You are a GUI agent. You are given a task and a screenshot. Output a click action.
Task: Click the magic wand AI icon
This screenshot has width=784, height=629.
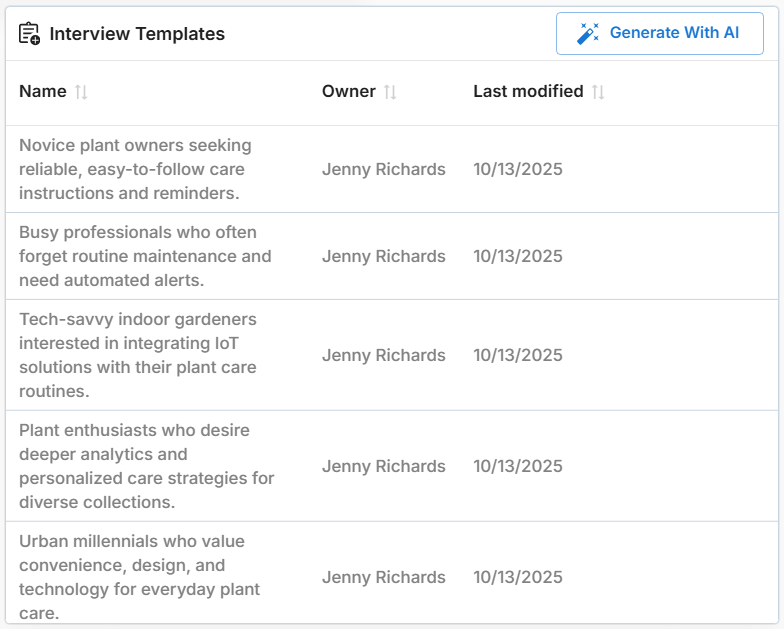(x=588, y=33)
